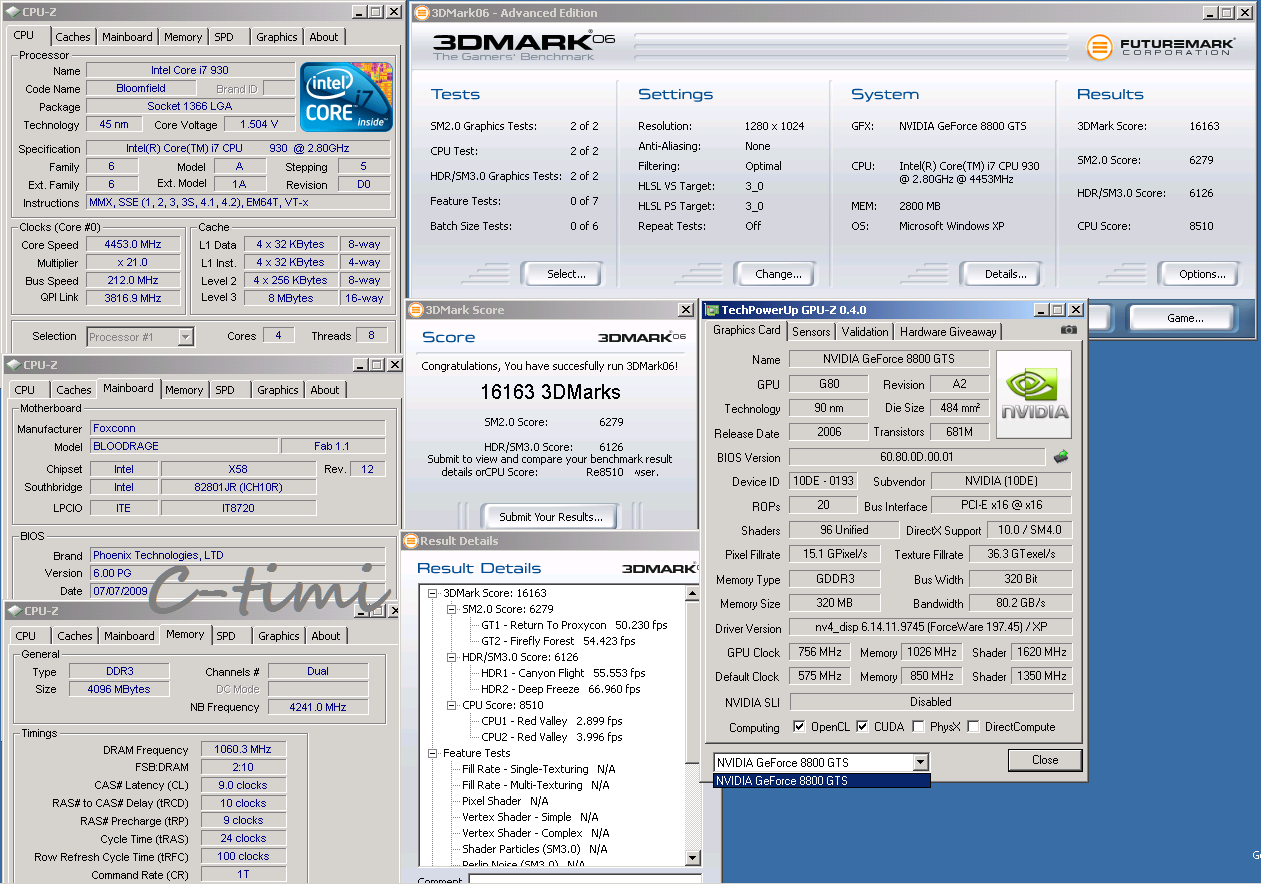This screenshot has height=885, width=1261.
Task: Click the 3DMark06 Advanced Edition title bar icon
Action: tap(421, 13)
